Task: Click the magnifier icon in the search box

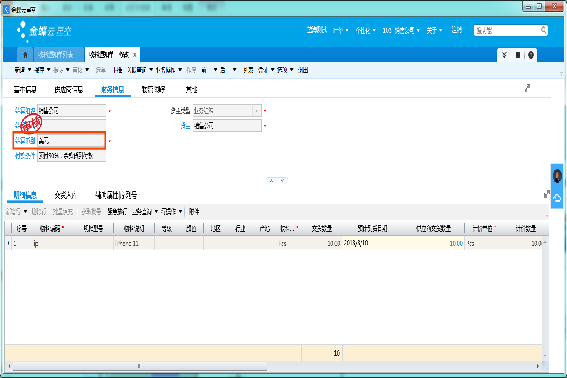Action: tap(543, 30)
